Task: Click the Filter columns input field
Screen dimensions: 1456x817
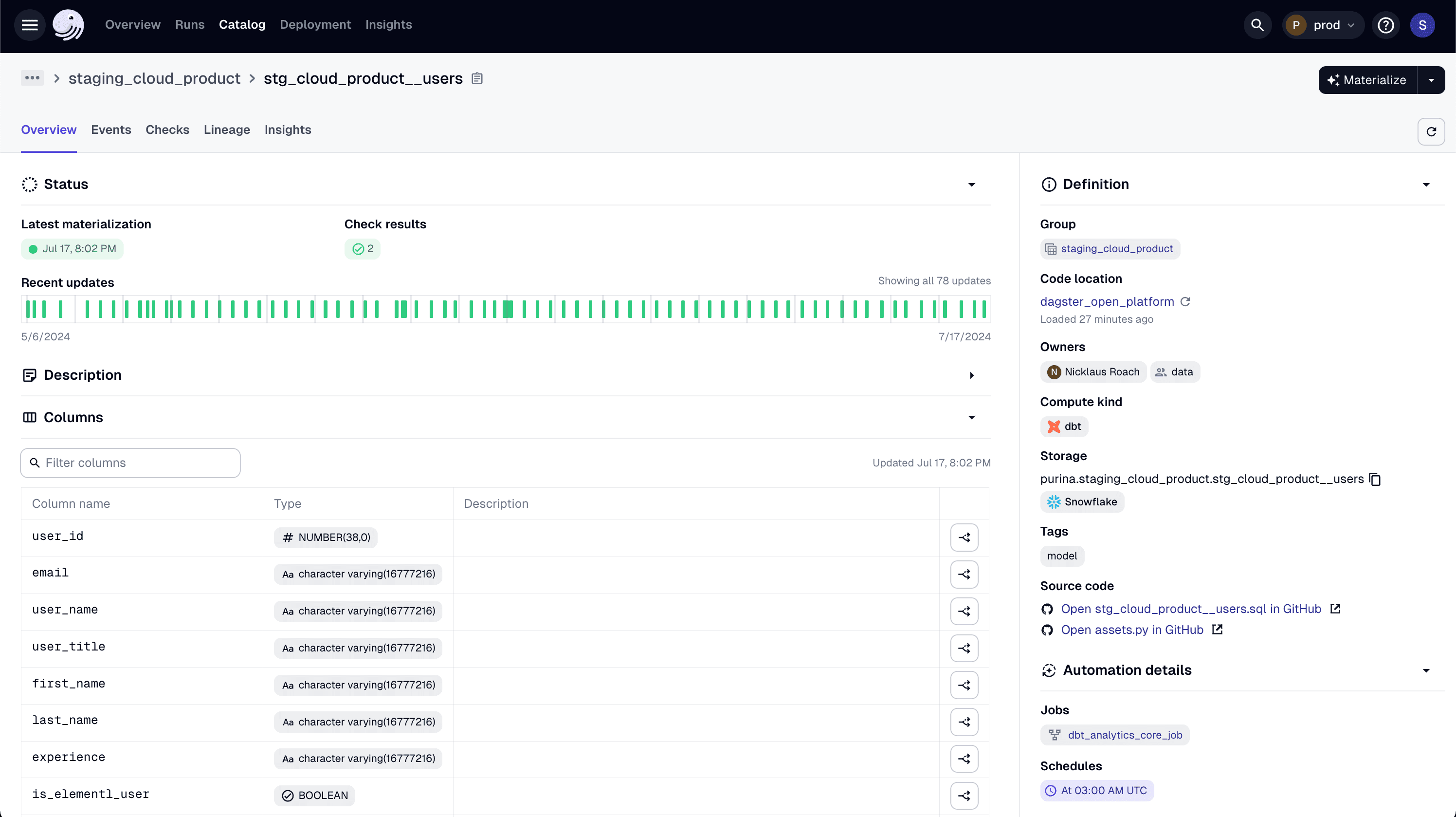Action: (129, 463)
